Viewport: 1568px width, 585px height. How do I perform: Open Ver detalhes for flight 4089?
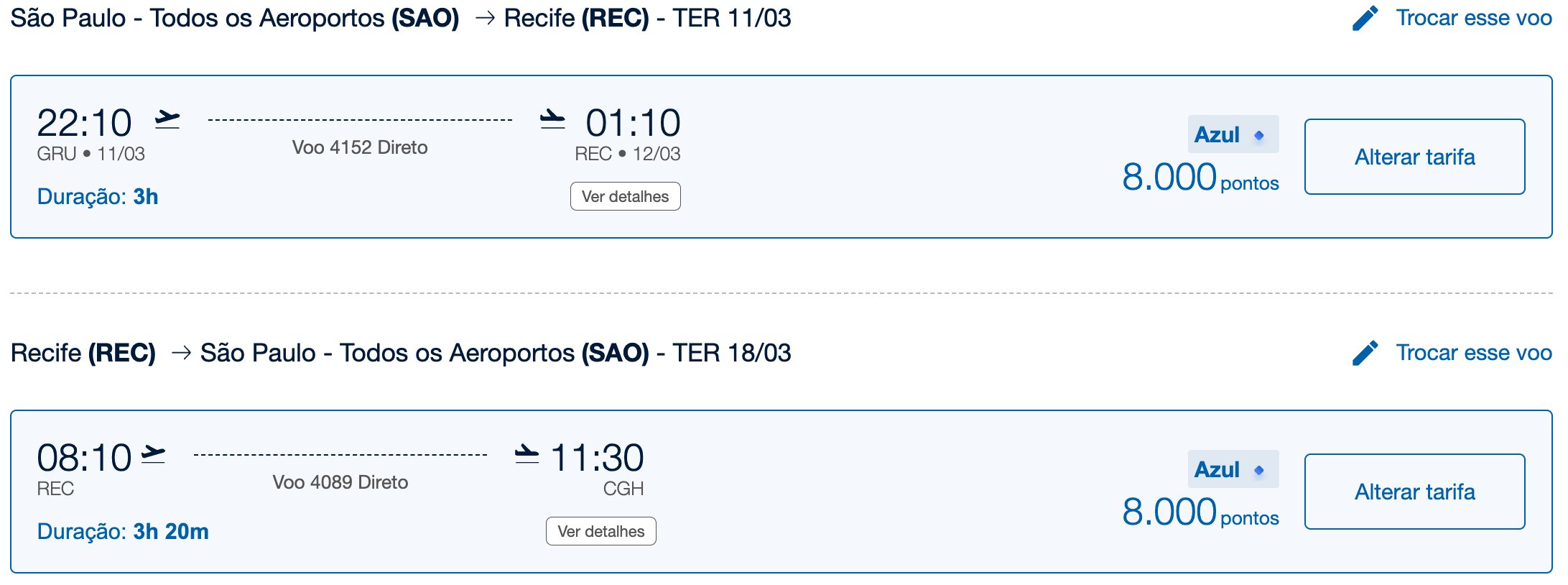pyautogui.click(x=600, y=531)
